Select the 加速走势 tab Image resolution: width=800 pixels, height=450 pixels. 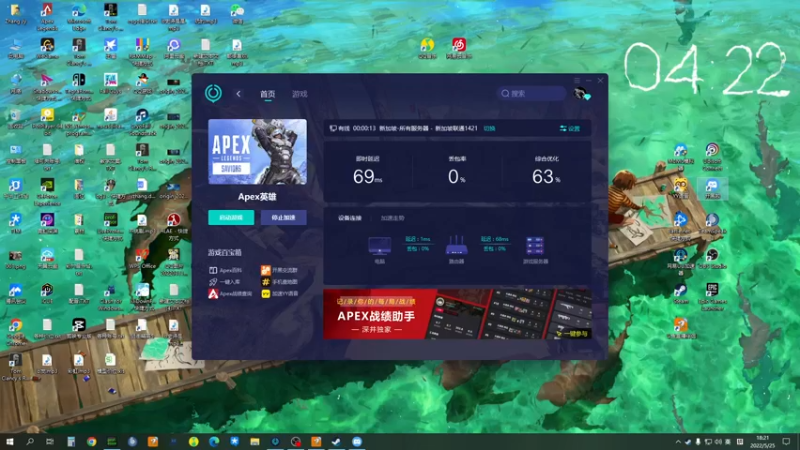click(392, 218)
